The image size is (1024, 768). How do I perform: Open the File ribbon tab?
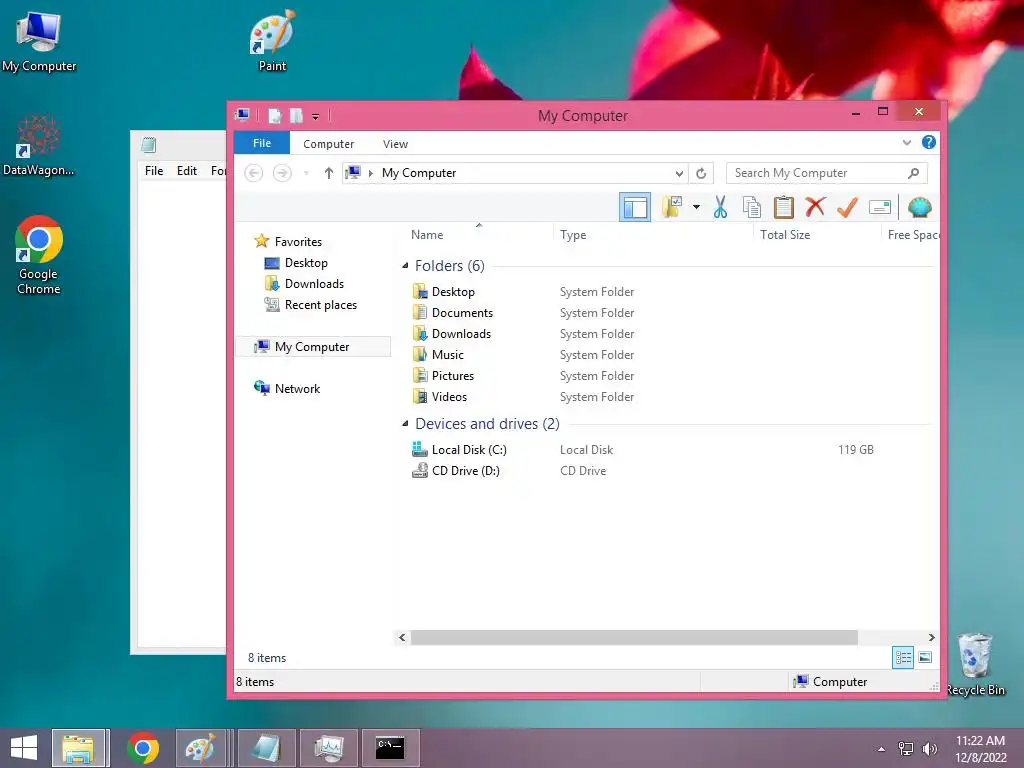262,143
